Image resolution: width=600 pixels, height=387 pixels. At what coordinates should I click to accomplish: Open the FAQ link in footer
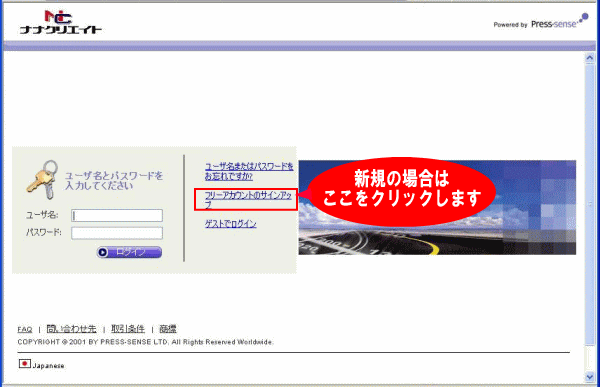coord(25,329)
